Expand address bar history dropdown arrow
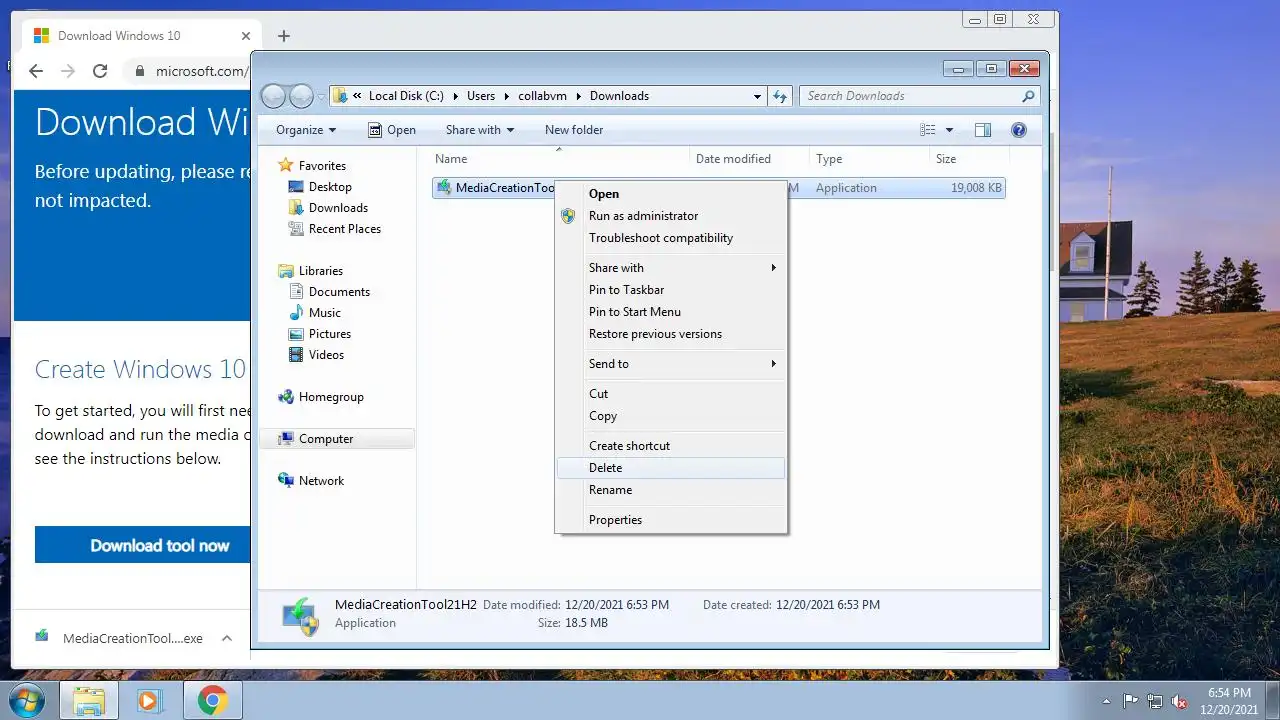 click(x=757, y=96)
